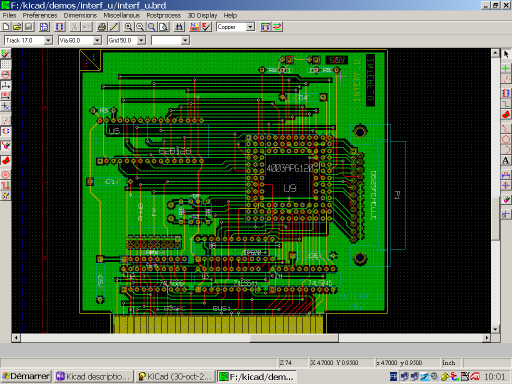Toggle grid display on the left toolbar
Viewport: 512px width, 384px height.
point(6,64)
